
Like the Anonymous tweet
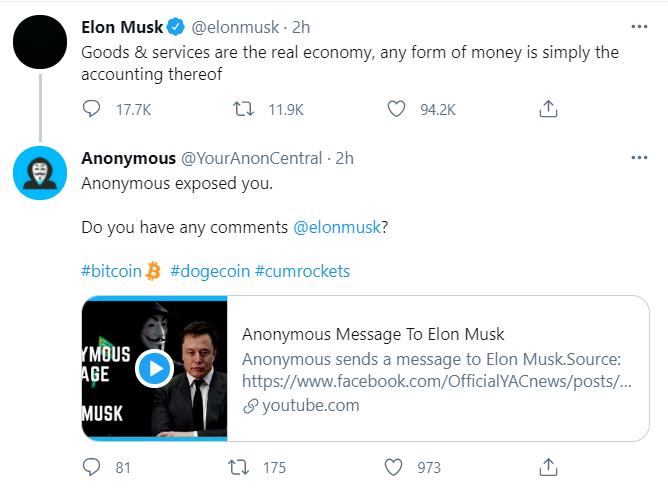tap(396, 467)
